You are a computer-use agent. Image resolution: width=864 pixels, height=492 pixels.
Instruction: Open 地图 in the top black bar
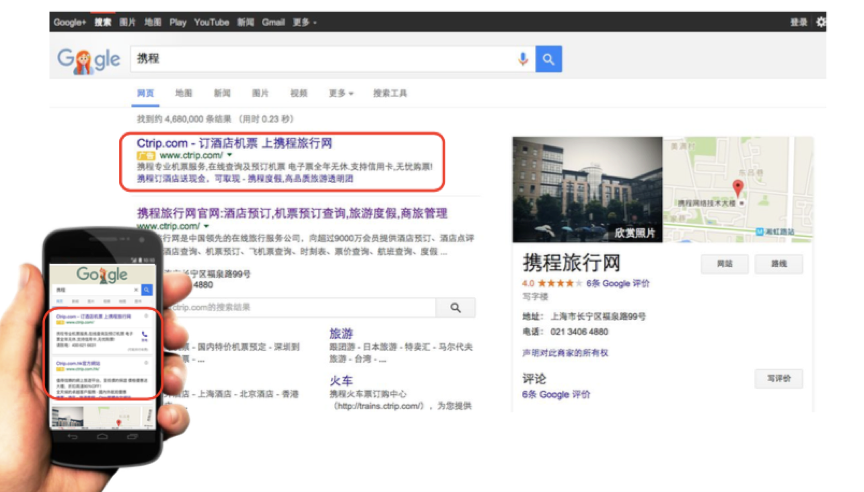click(x=153, y=23)
